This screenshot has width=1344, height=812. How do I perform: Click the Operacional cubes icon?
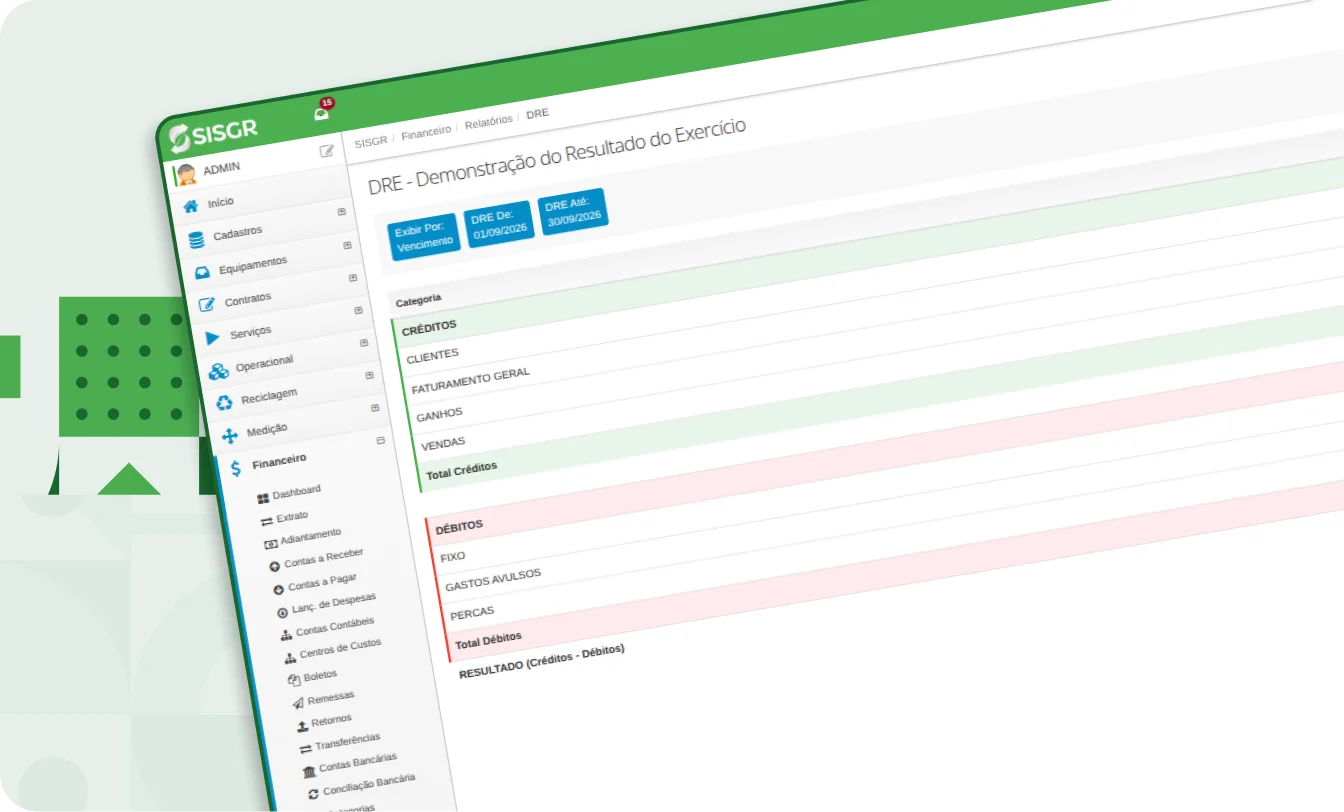(218, 371)
